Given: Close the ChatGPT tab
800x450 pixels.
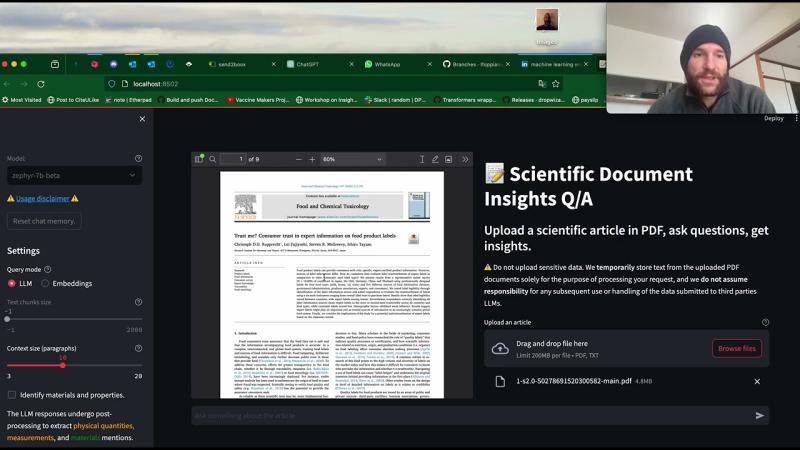Looking at the screenshot, I should 352,64.
